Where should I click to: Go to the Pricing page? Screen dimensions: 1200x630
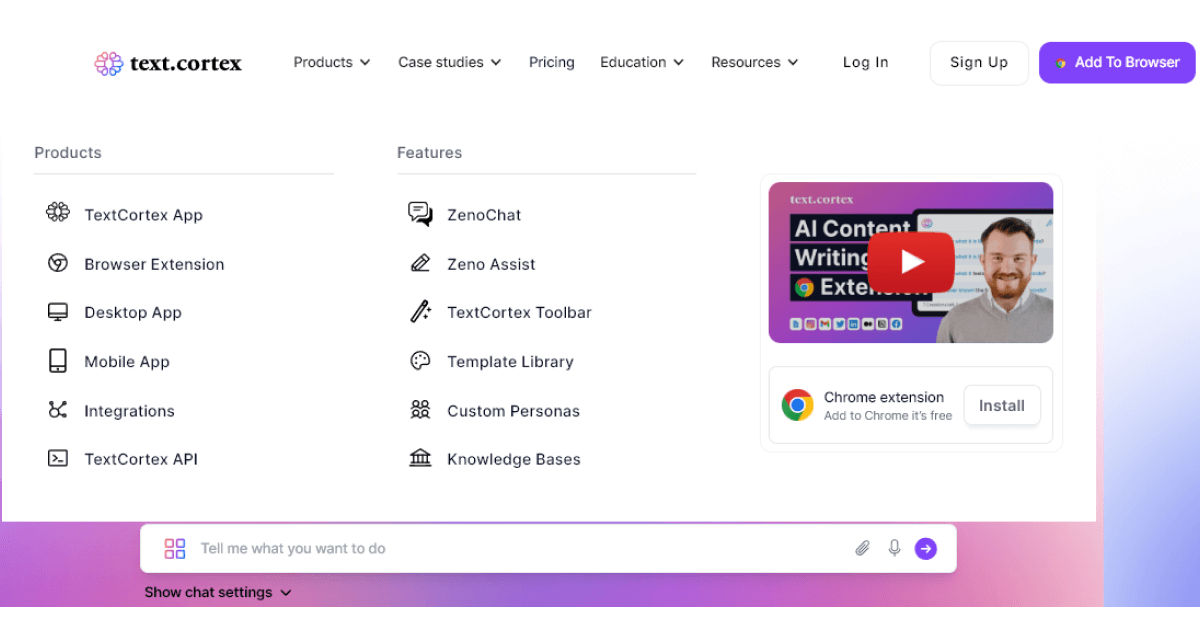click(x=552, y=62)
